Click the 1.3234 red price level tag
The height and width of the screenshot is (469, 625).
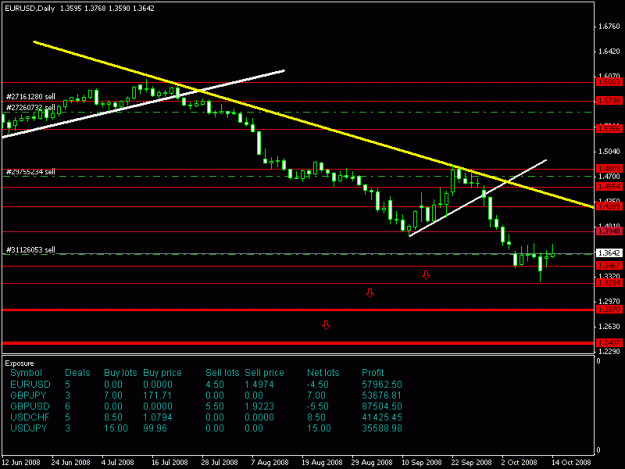(609, 283)
